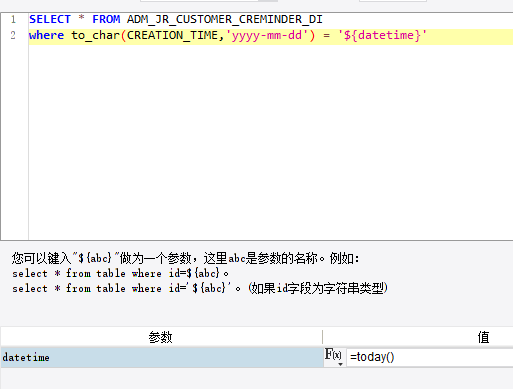This screenshot has width=513, height=389.
Task: Click the hint example id=${abc} line
Action: click(x=120, y=273)
